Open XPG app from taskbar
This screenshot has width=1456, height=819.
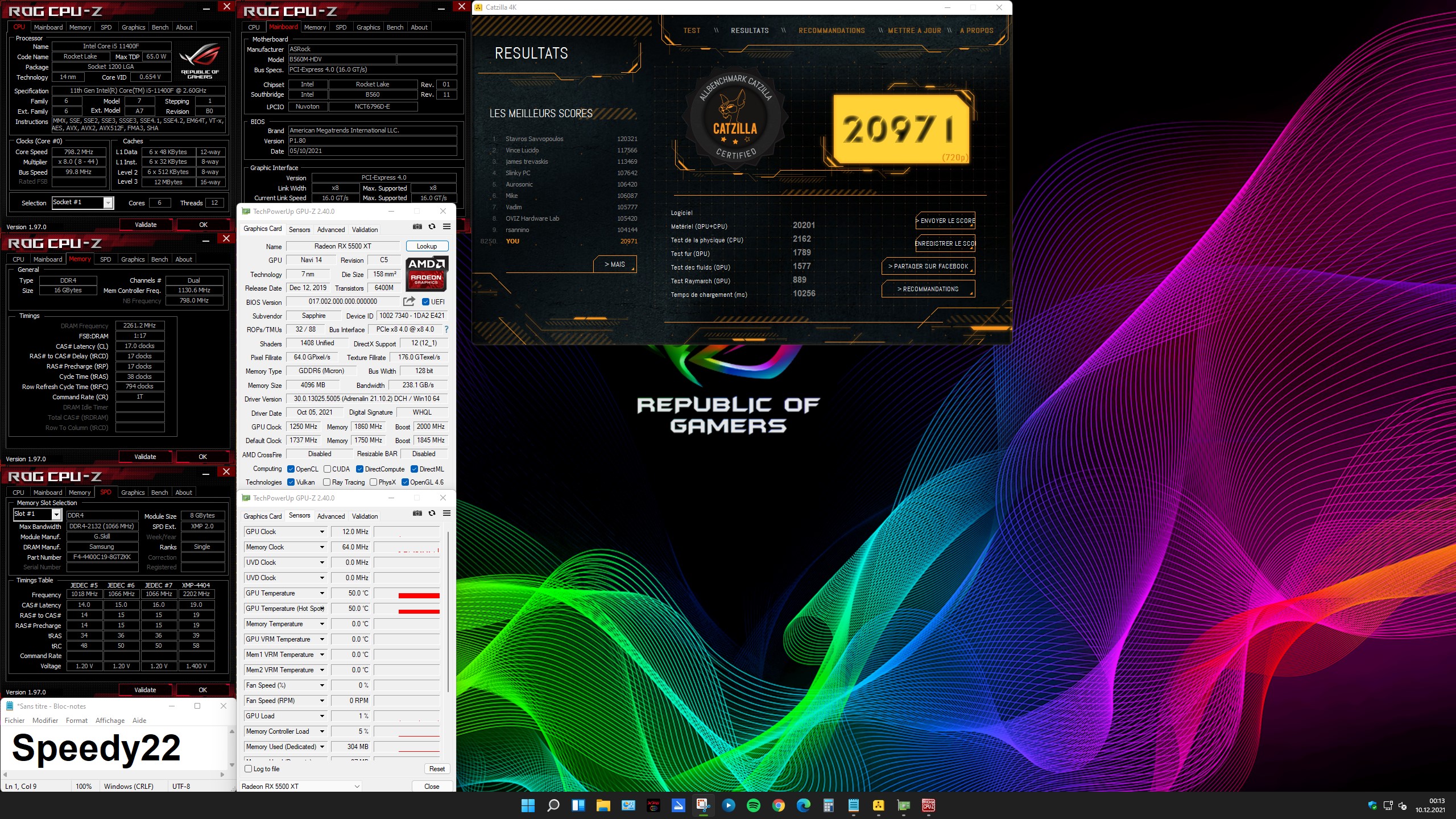653,805
